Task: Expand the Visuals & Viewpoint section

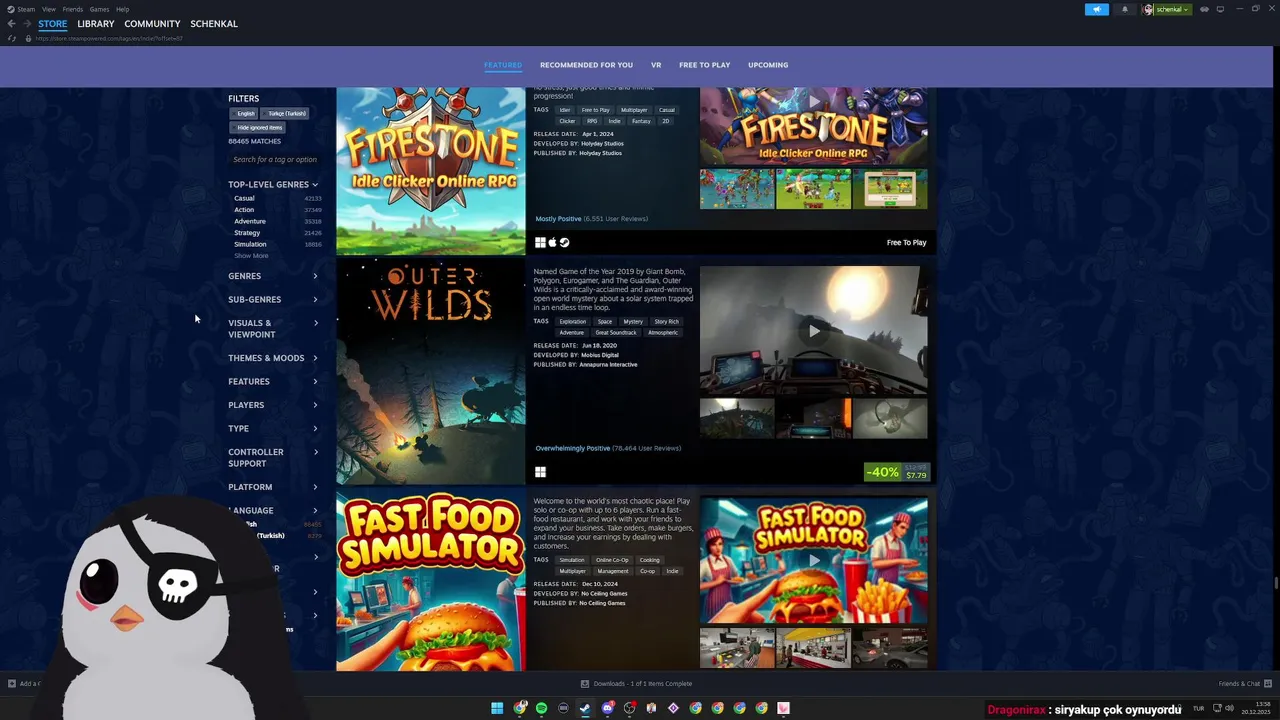Action: click(x=273, y=328)
